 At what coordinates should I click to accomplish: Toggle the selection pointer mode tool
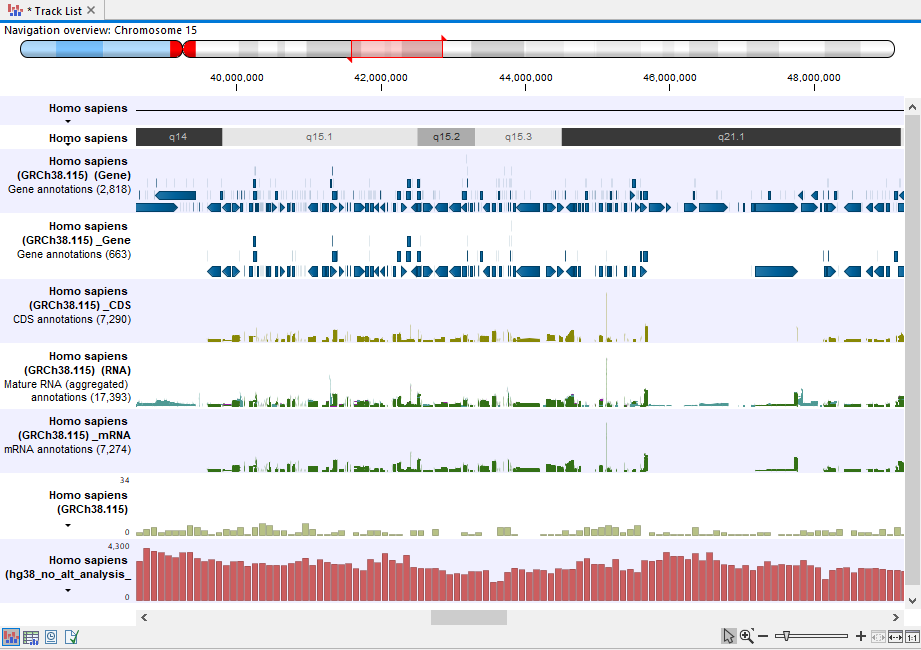click(x=729, y=635)
